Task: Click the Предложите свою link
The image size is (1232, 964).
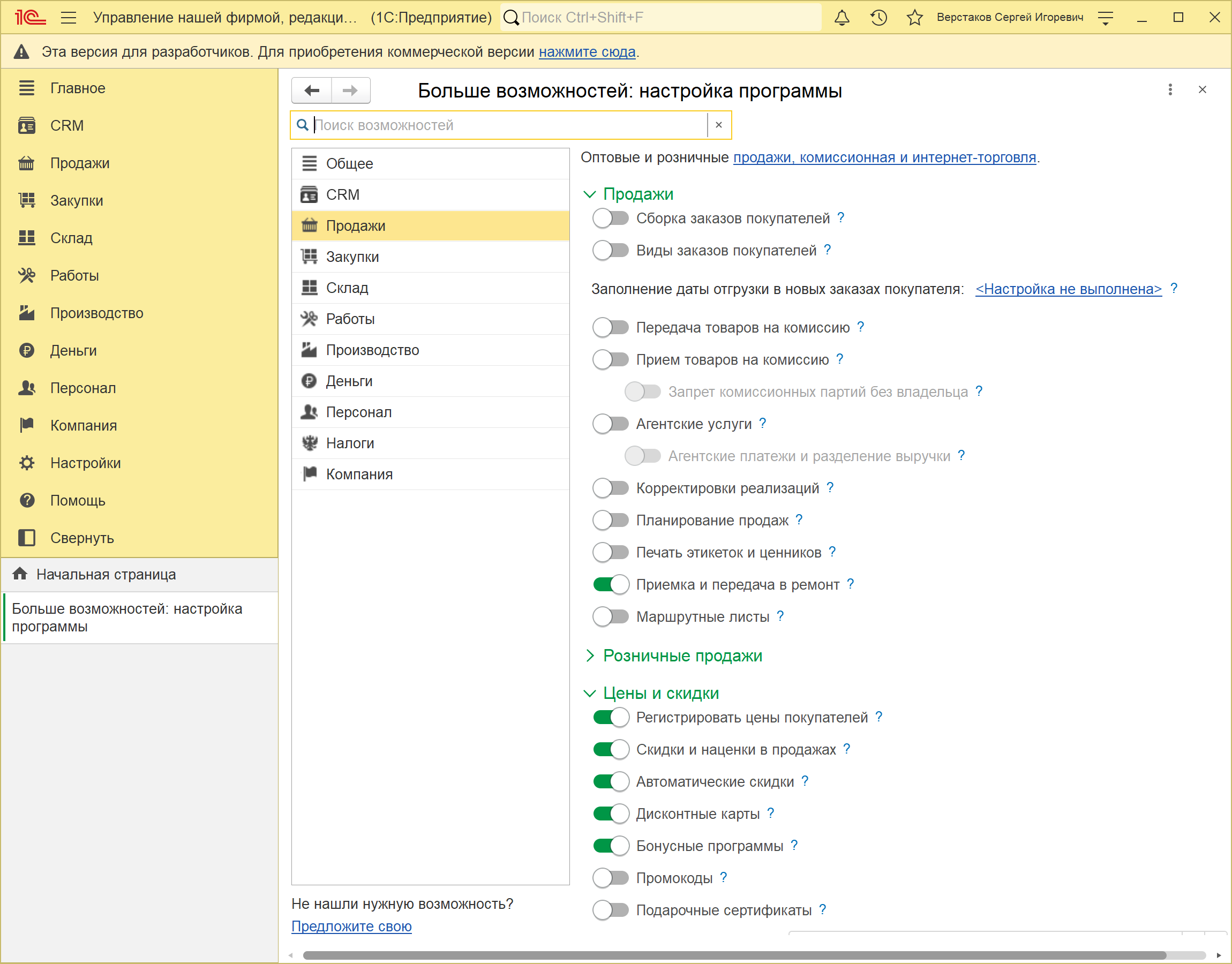Action: pyautogui.click(x=351, y=926)
